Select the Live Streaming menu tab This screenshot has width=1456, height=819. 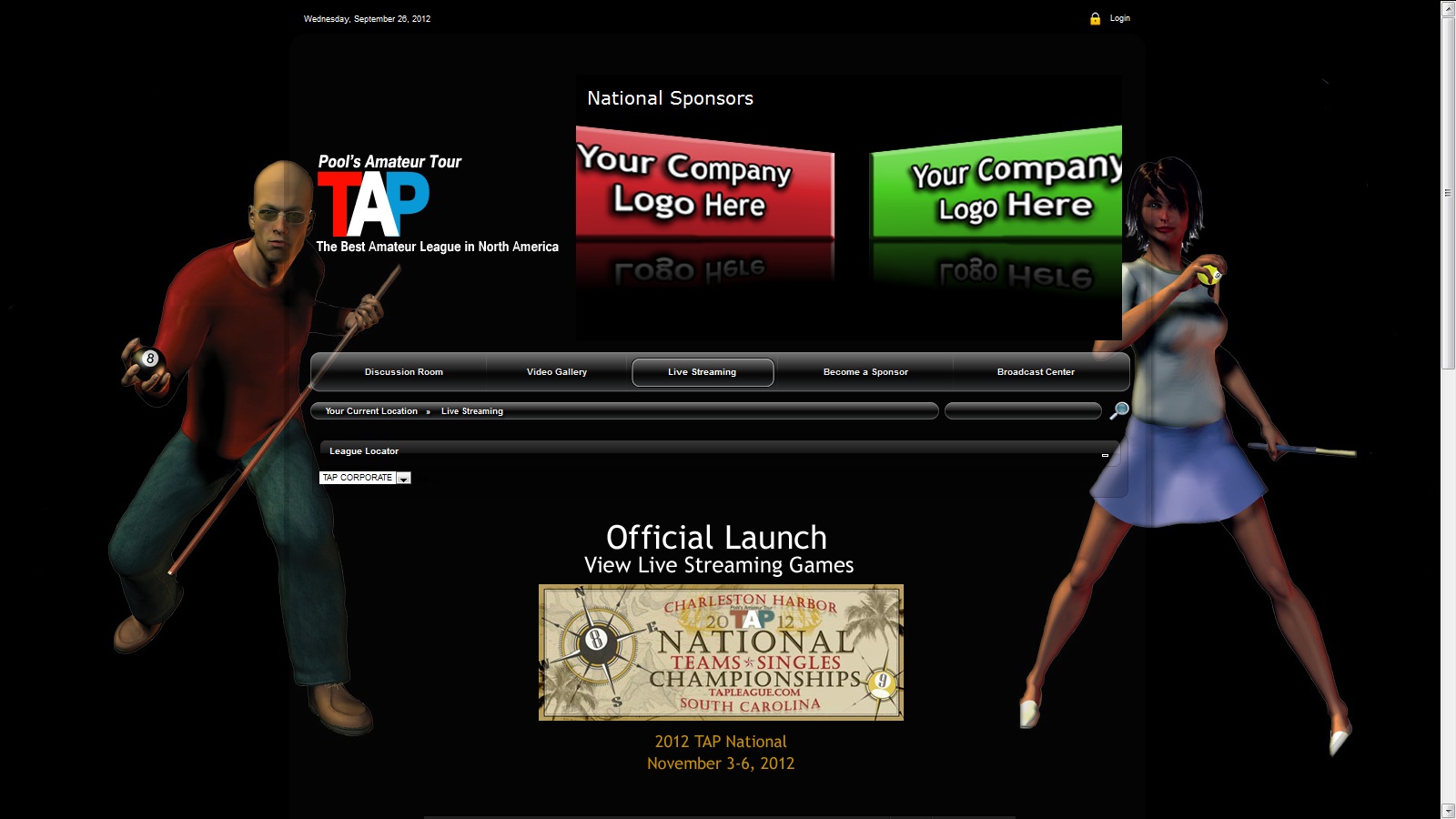(x=703, y=372)
